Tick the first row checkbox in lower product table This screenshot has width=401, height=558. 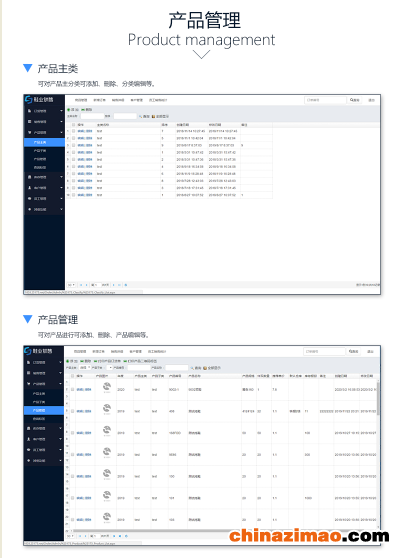[73, 389]
